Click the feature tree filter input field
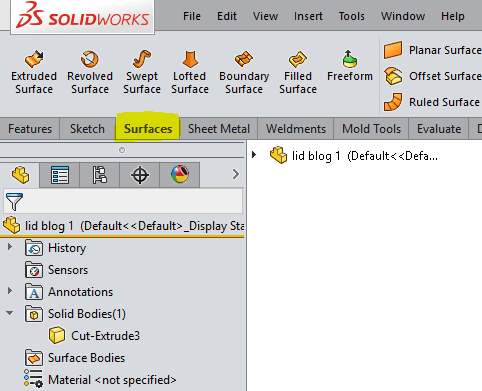This screenshot has width=482, height=391. (x=123, y=201)
